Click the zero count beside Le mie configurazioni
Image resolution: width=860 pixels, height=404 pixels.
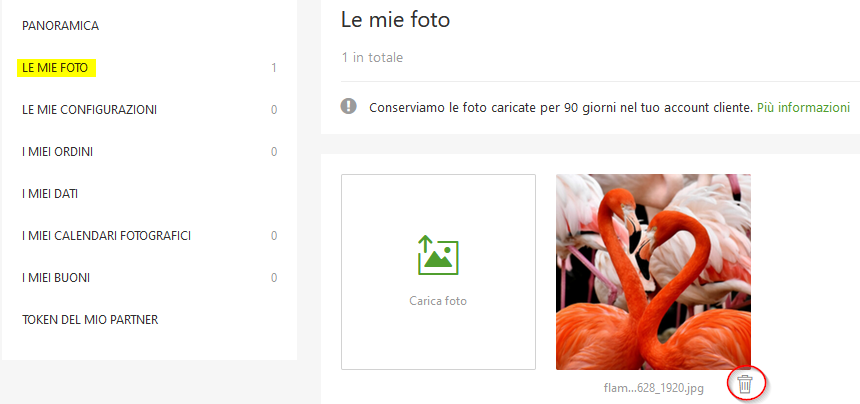(274, 110)
